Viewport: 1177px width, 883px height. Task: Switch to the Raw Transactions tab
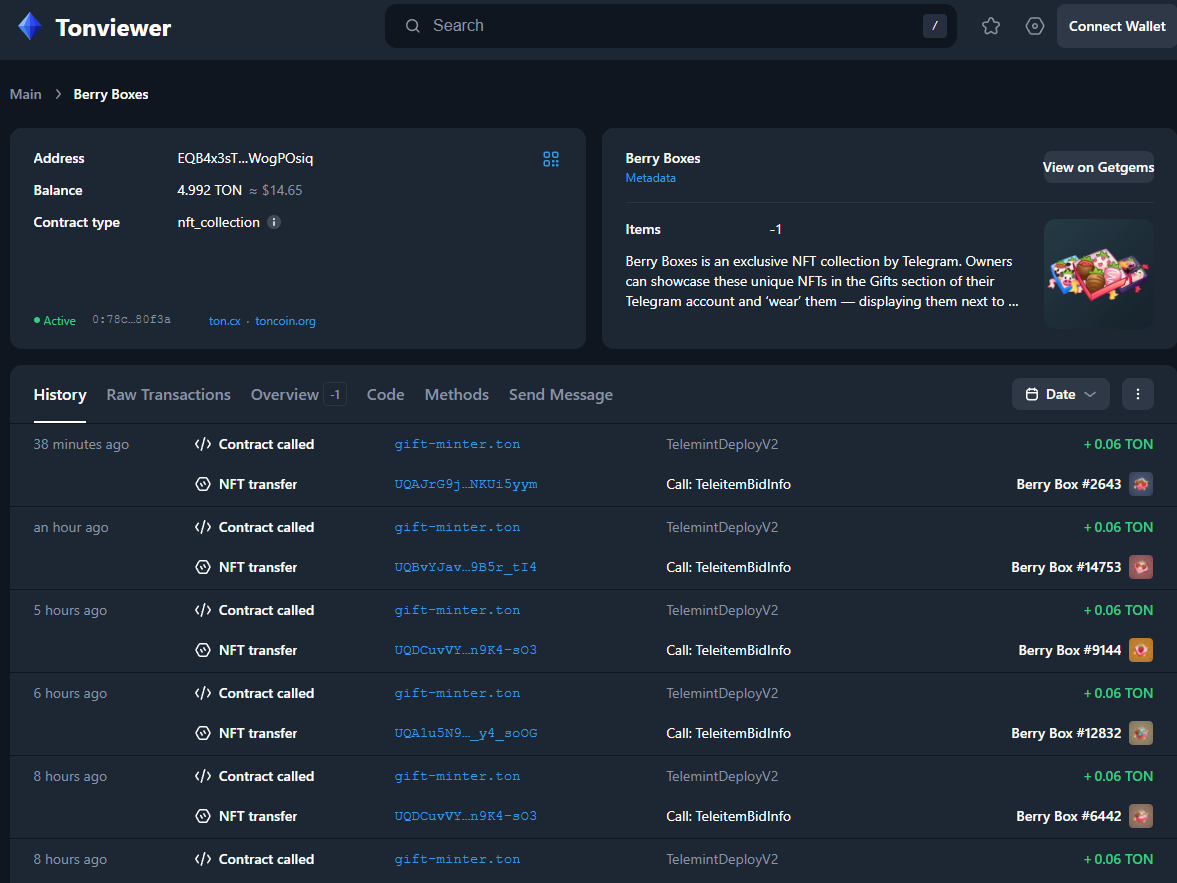pyautogui.click(x=168, y=395)
